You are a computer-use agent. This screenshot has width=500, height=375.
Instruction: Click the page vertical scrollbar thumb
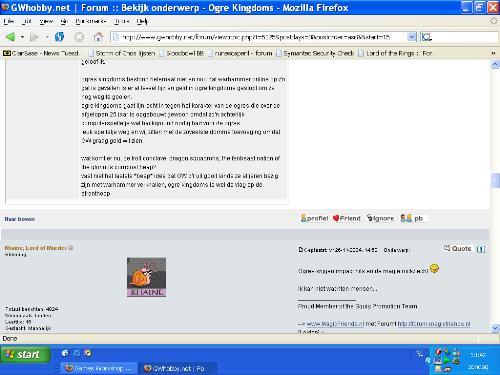(495, 180)
